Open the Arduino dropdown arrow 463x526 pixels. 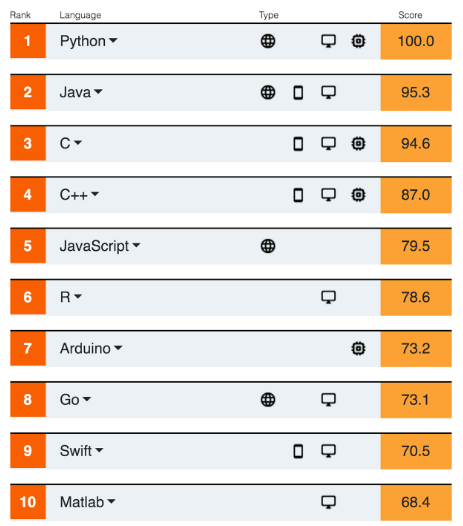pyautogui.click(x=118, y=348)
